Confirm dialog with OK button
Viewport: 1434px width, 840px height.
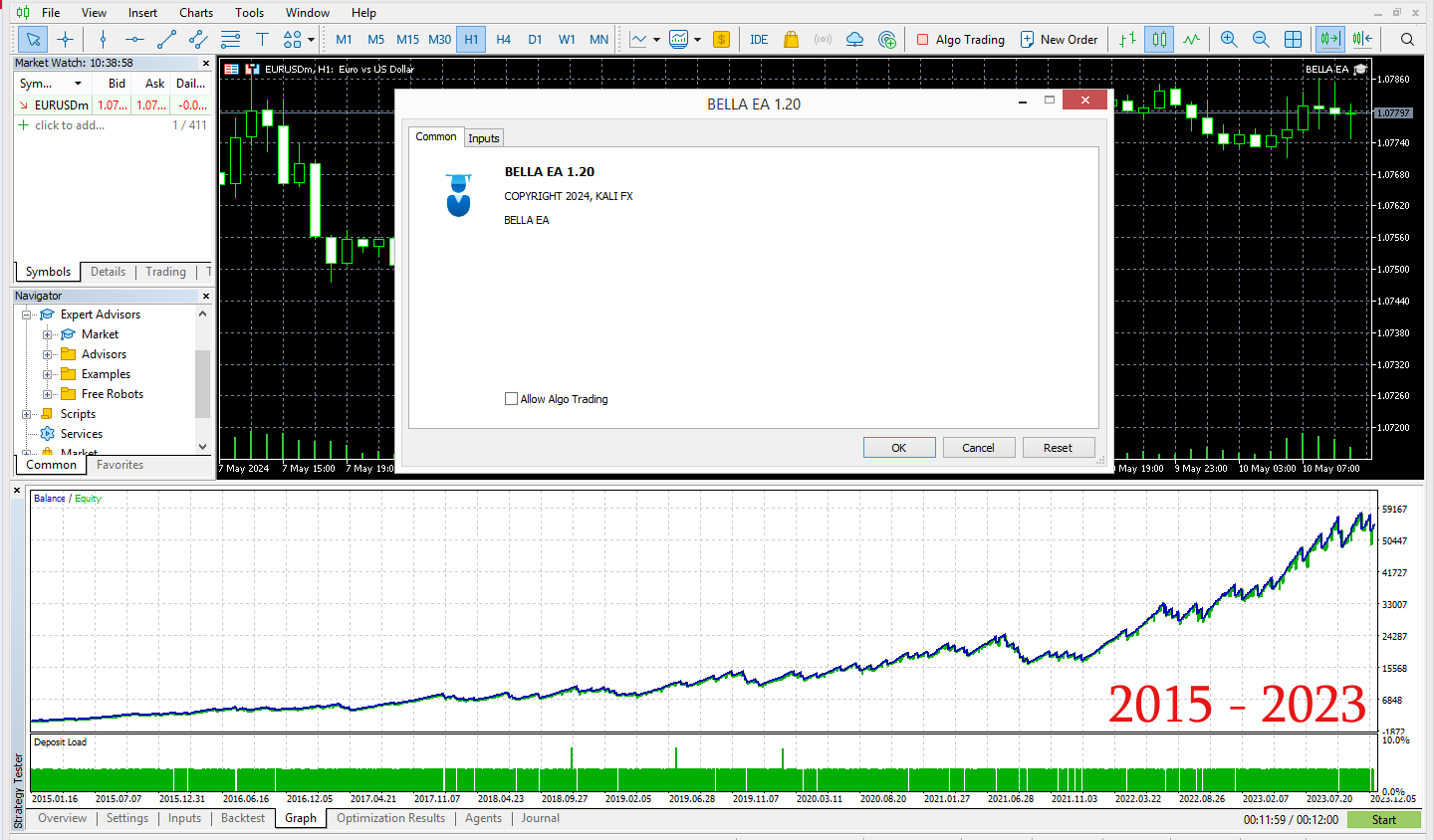tap(899, 448)
